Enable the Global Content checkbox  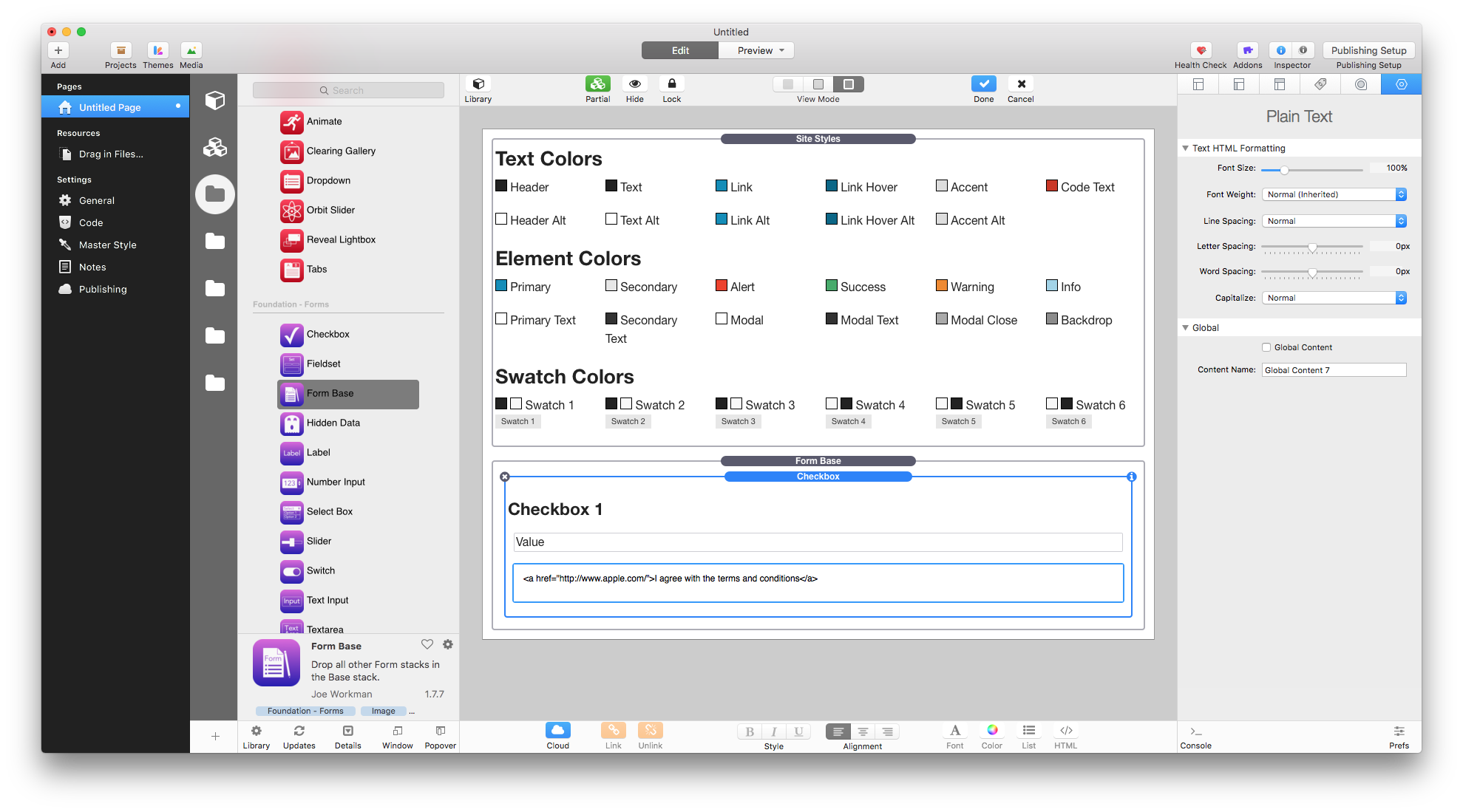[x=1266, y=347]
